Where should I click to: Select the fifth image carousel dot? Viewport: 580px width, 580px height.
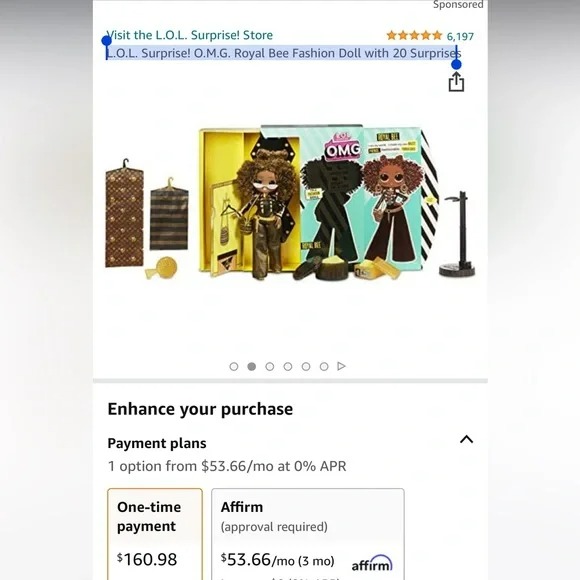(306, 366)
